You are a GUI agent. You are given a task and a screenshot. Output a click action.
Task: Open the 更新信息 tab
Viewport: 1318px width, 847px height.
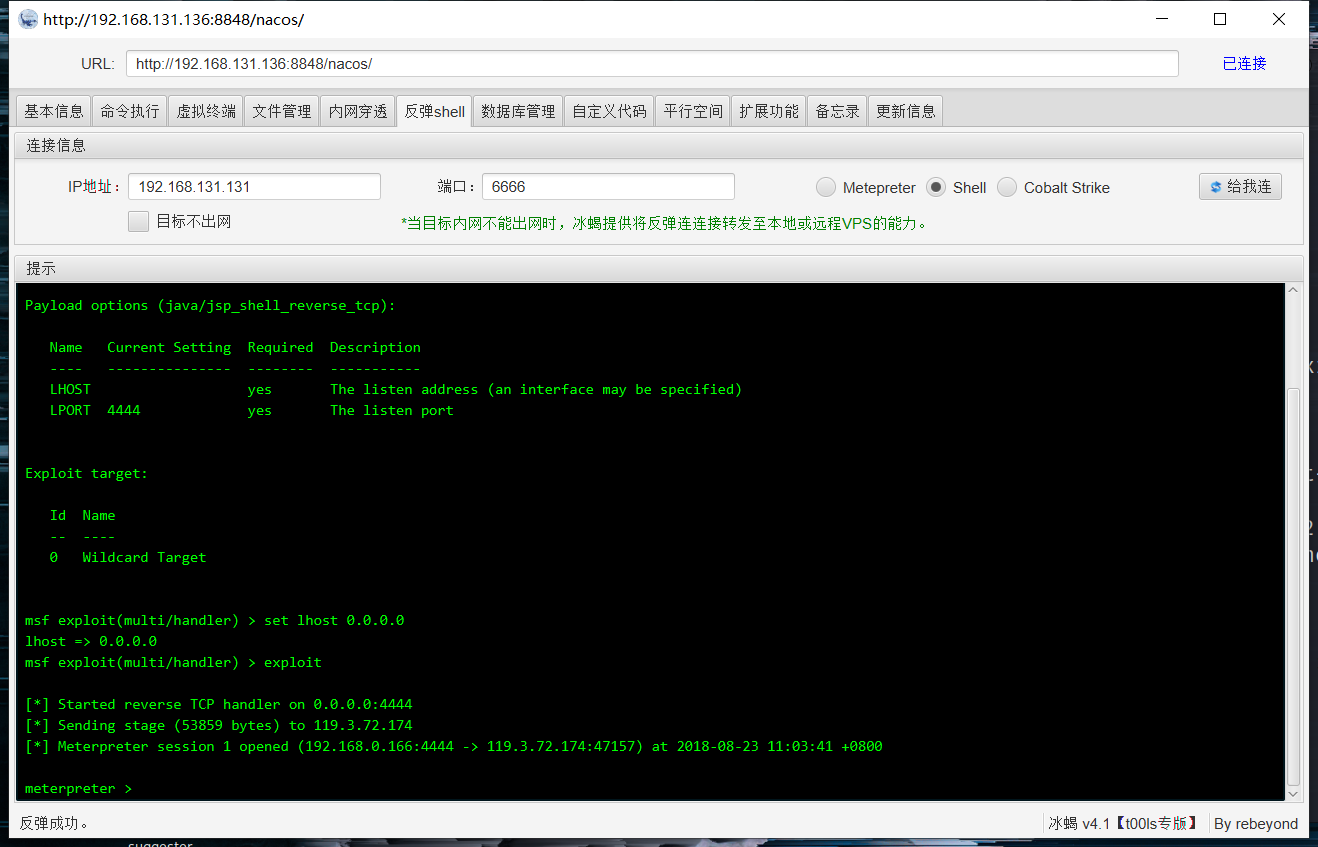[x=905, y=111]
